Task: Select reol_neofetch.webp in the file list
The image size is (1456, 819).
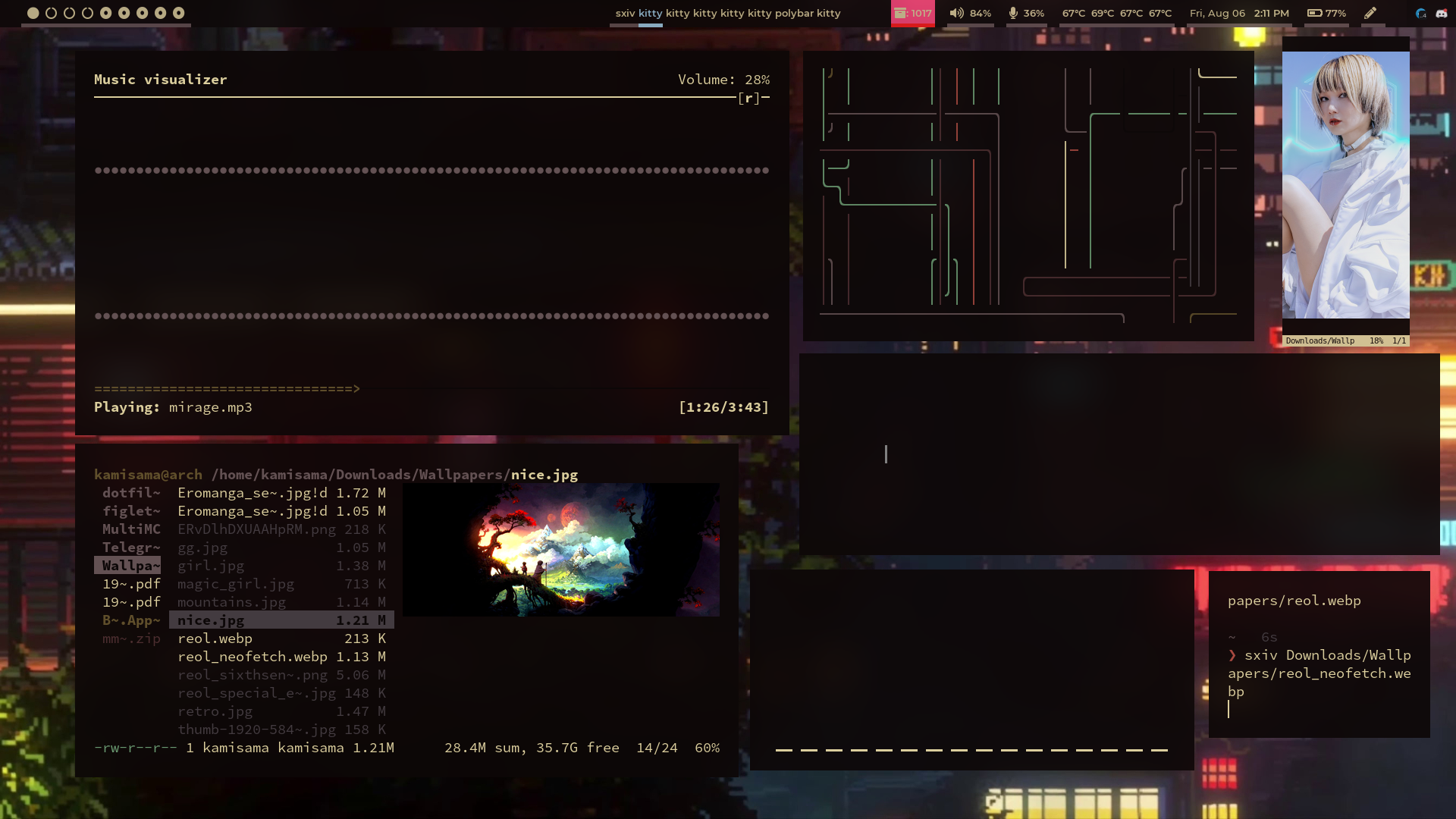Action: 251,656
